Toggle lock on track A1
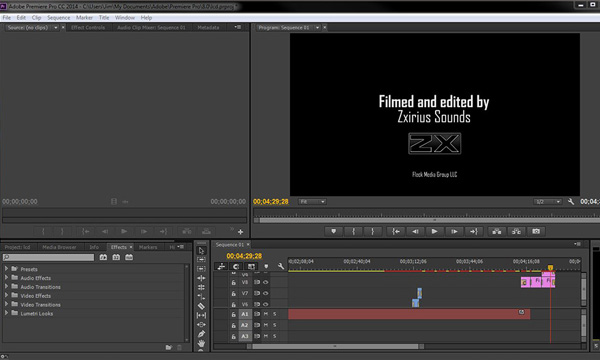Viewport: 600px width, 360px height. pyautogui.click(x=233, y=314)
